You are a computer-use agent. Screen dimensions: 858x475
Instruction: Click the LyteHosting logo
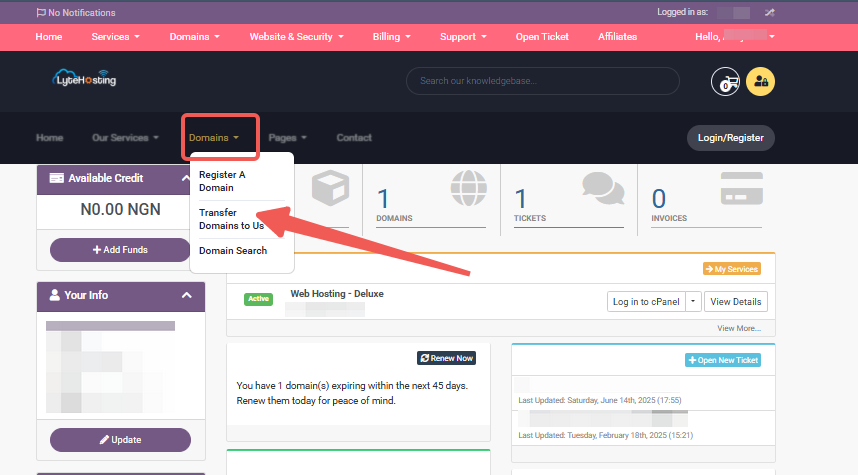click(x=84, y=78)
